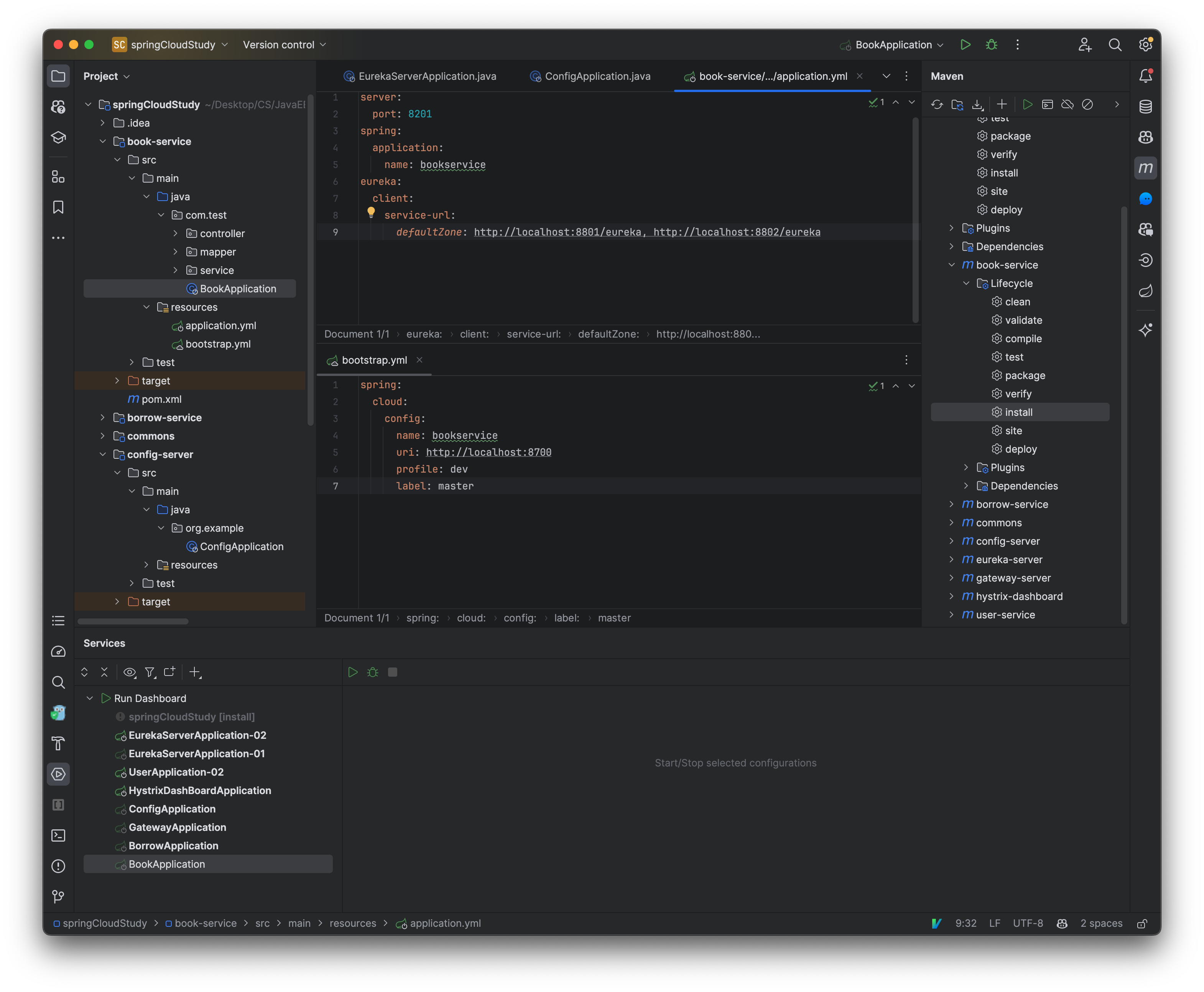Change line separator from LF in status bar
1204x992 pixels.
[994, 923]
